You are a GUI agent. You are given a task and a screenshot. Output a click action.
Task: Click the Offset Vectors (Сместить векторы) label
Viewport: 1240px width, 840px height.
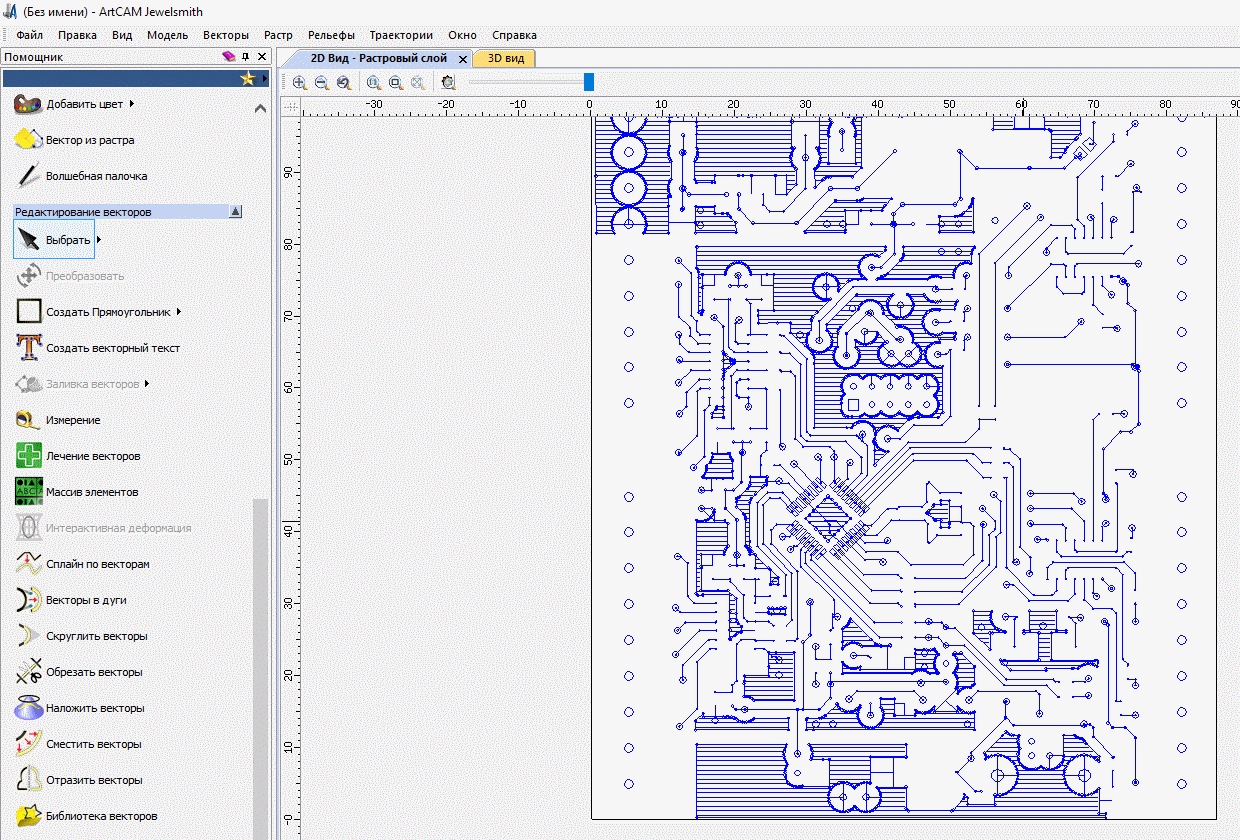[93, 744]
